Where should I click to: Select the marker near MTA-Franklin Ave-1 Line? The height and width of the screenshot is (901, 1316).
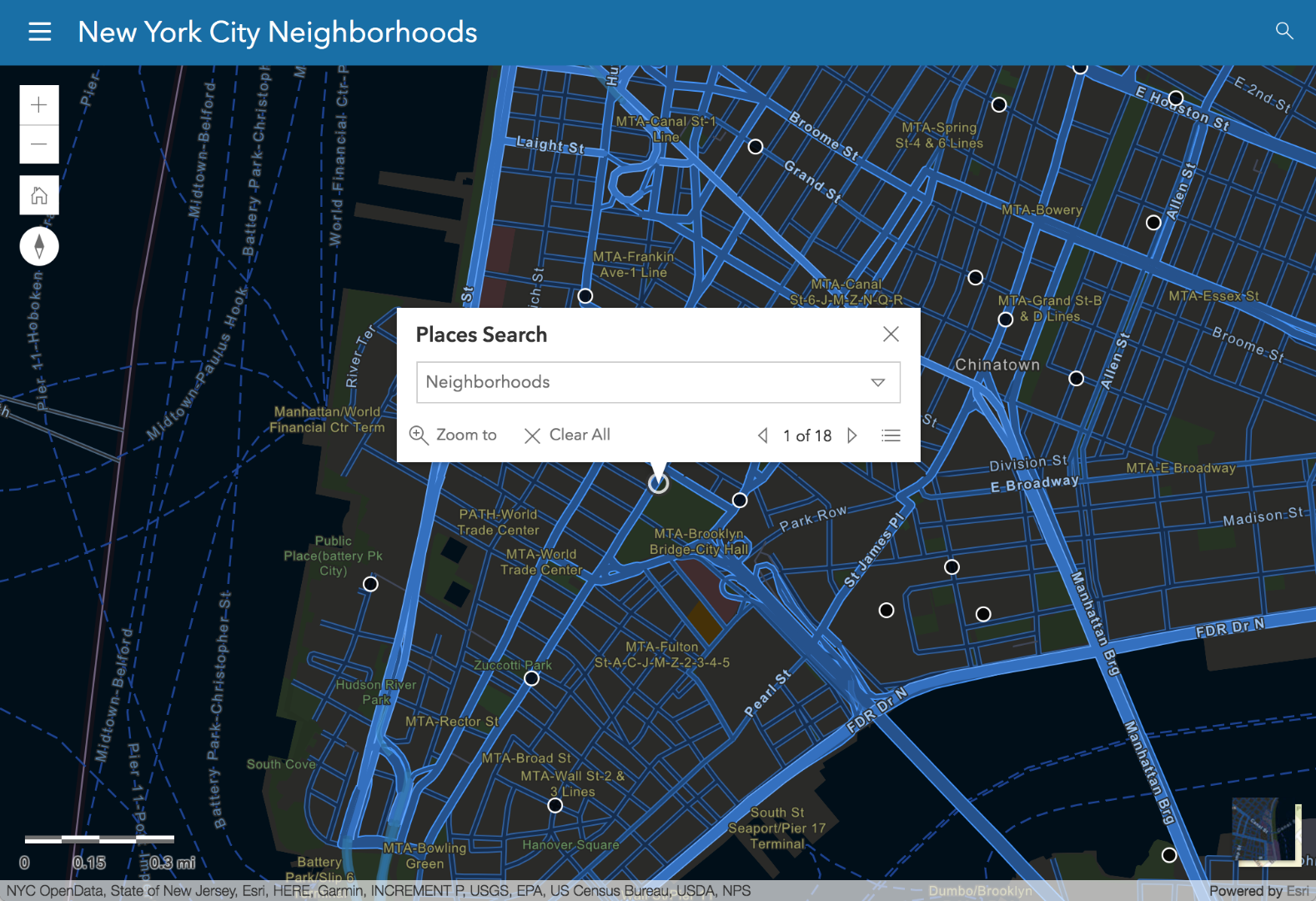[585, 296]
